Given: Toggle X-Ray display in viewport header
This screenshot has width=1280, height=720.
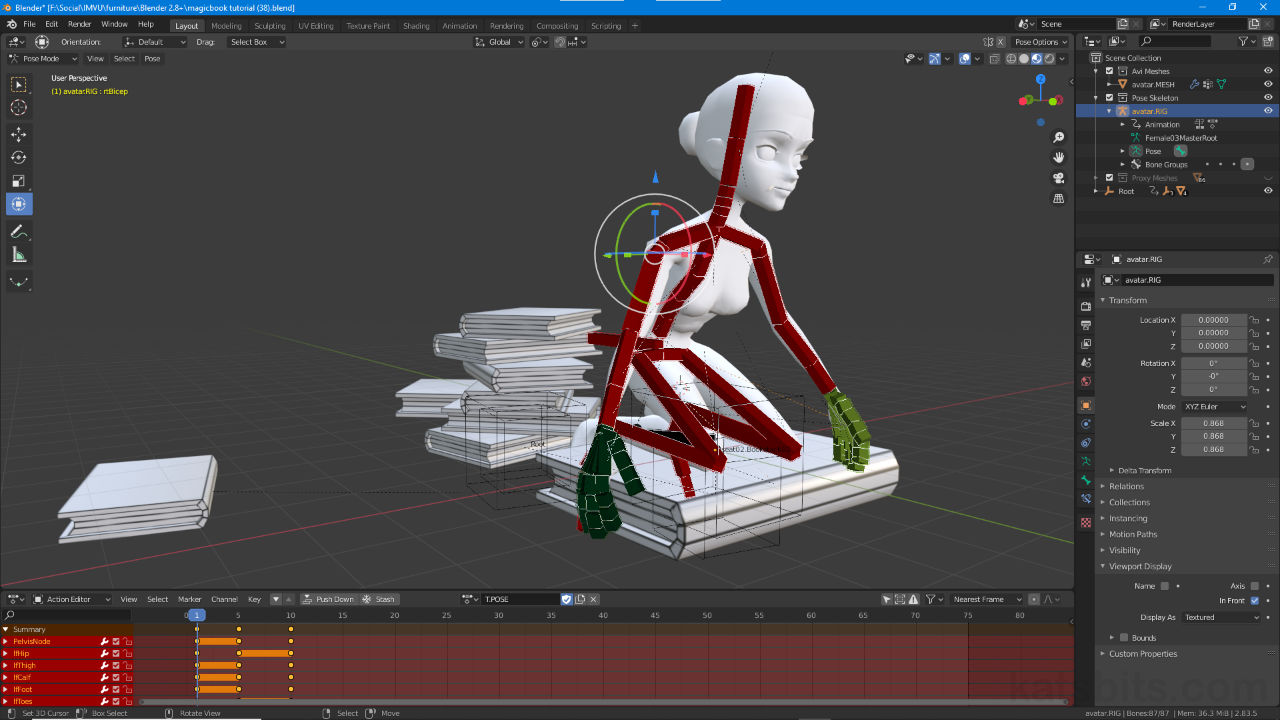Looking at the screenshot, I should click(x=994, y=59).
